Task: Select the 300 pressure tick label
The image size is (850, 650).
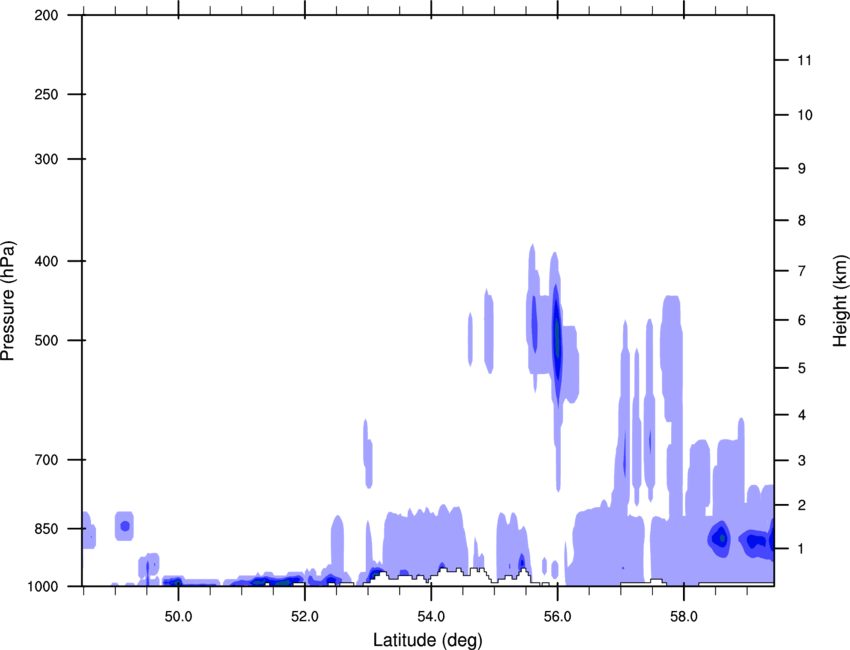Action: [x=46, y=159]
